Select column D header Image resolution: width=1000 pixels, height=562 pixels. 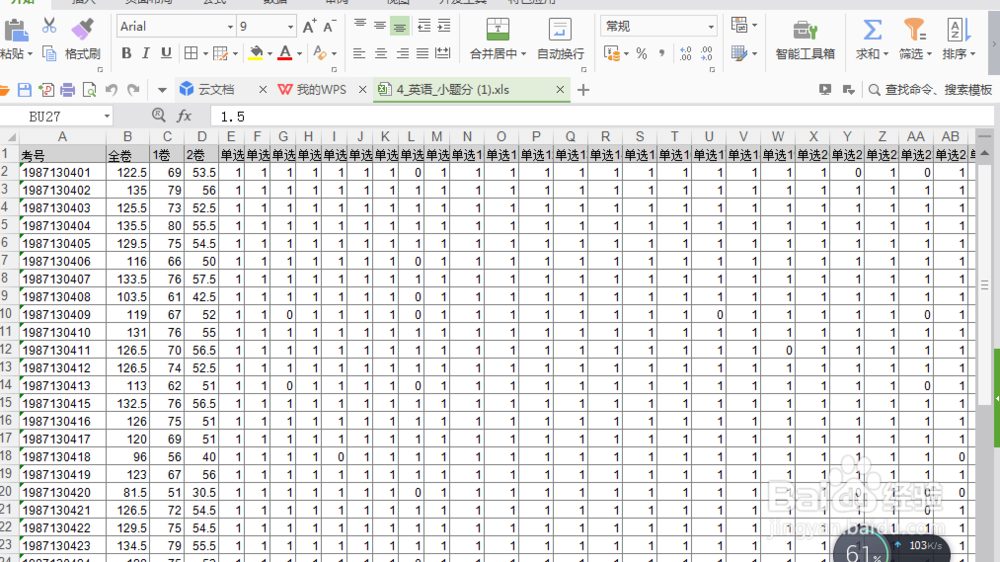click(x=202, y=137)
